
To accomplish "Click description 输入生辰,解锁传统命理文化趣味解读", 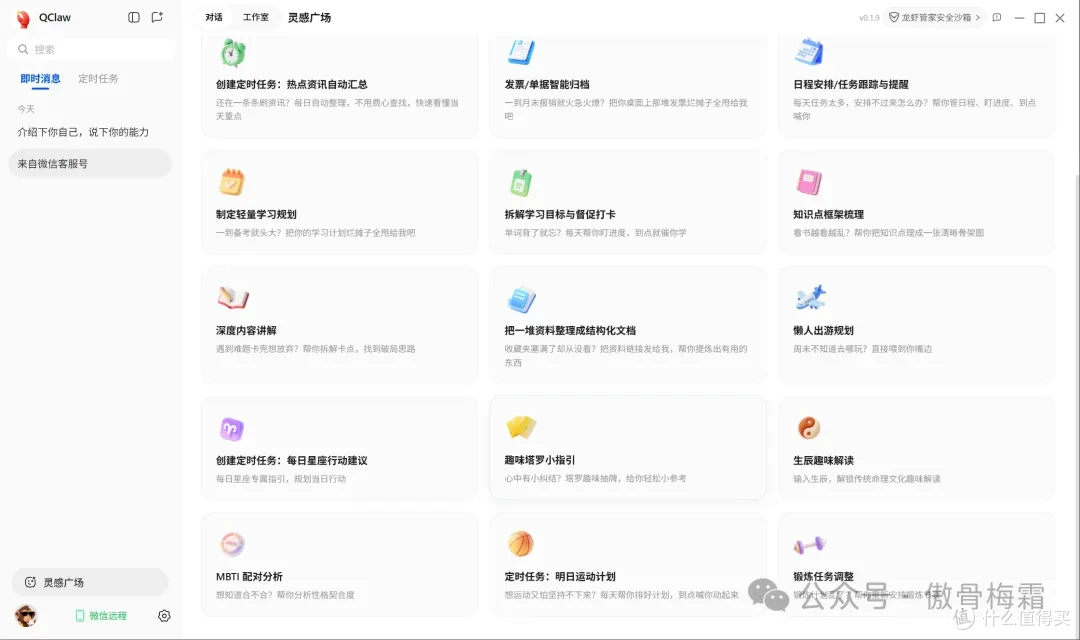I will 866,478.
